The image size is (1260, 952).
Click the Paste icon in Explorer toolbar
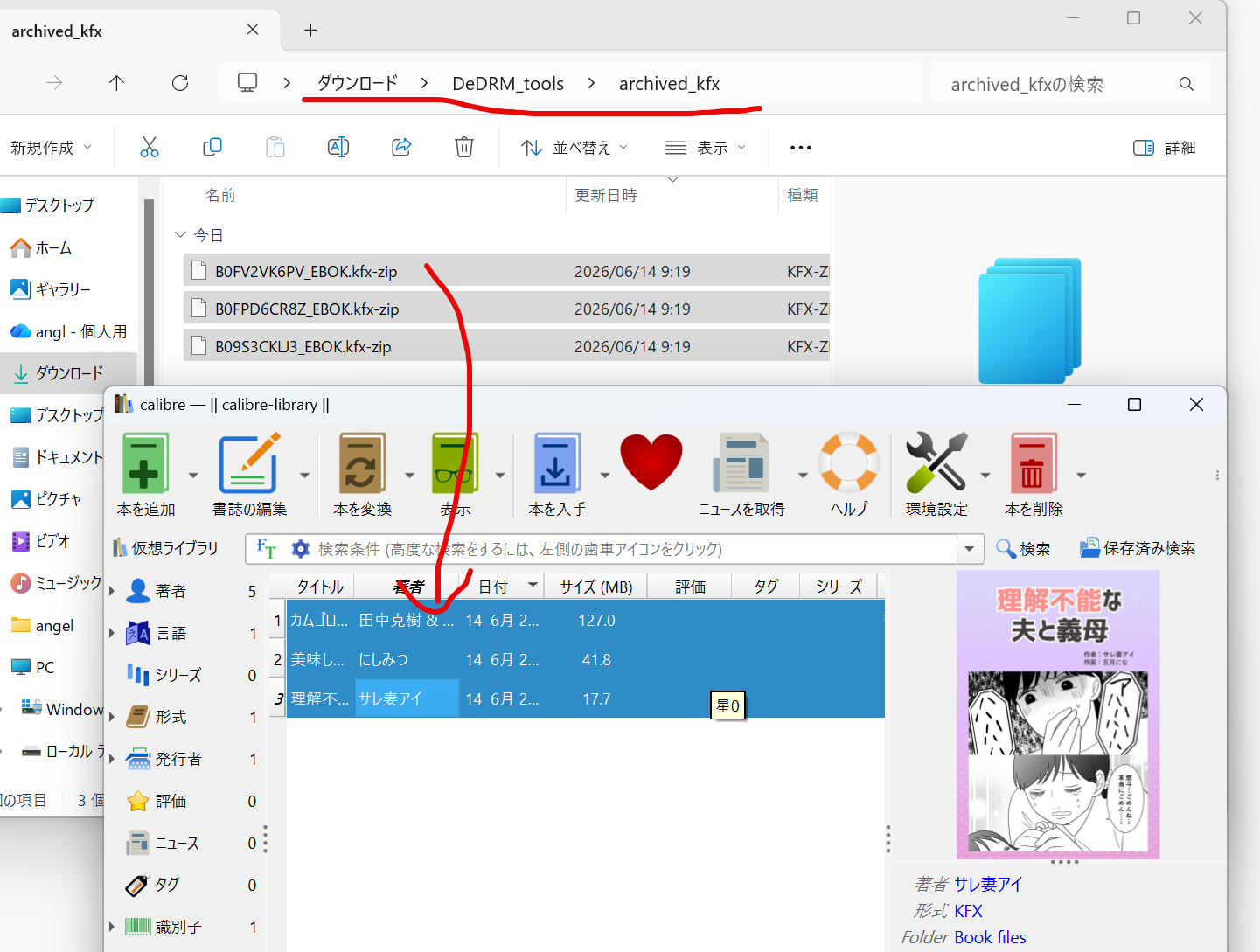[x=275, y=147]
